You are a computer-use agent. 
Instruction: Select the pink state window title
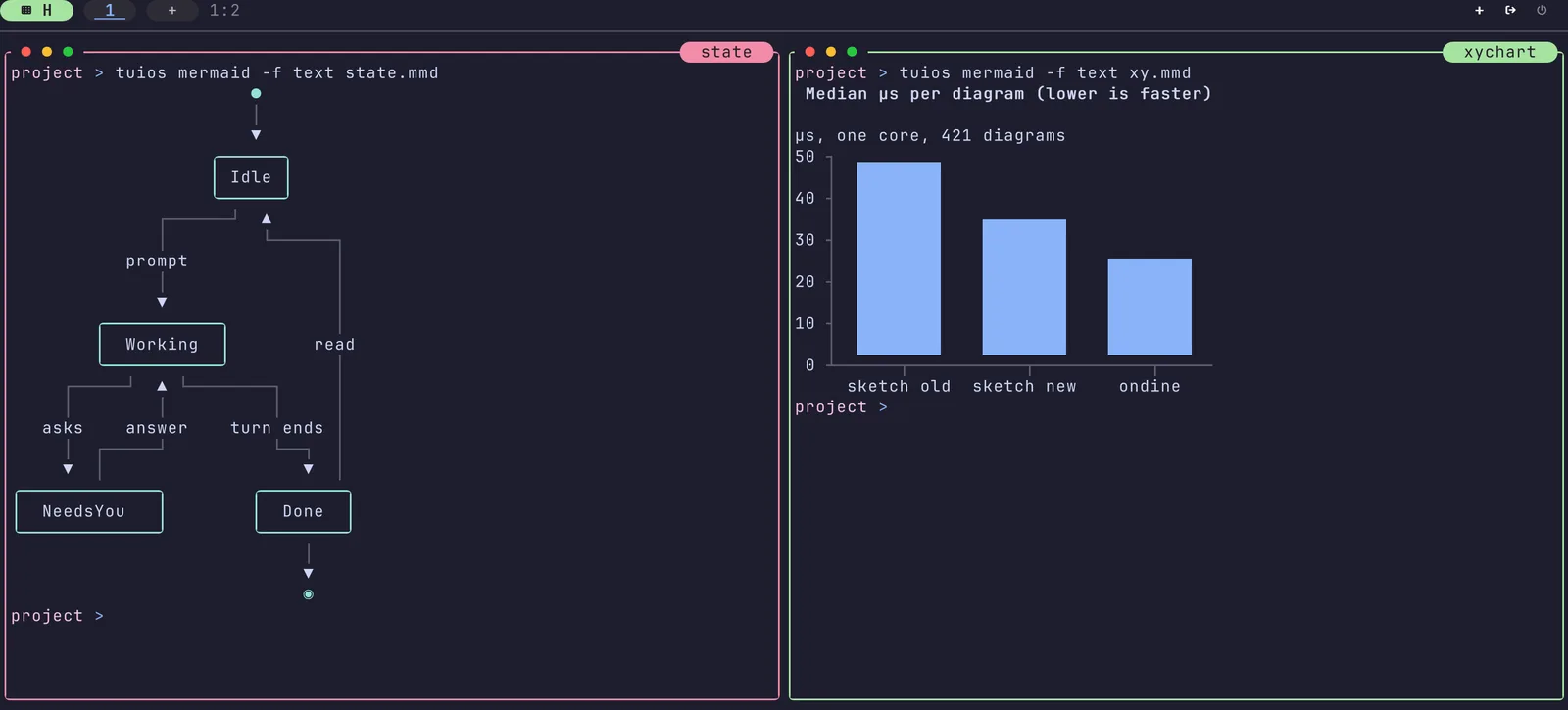(x=726, y=52)
